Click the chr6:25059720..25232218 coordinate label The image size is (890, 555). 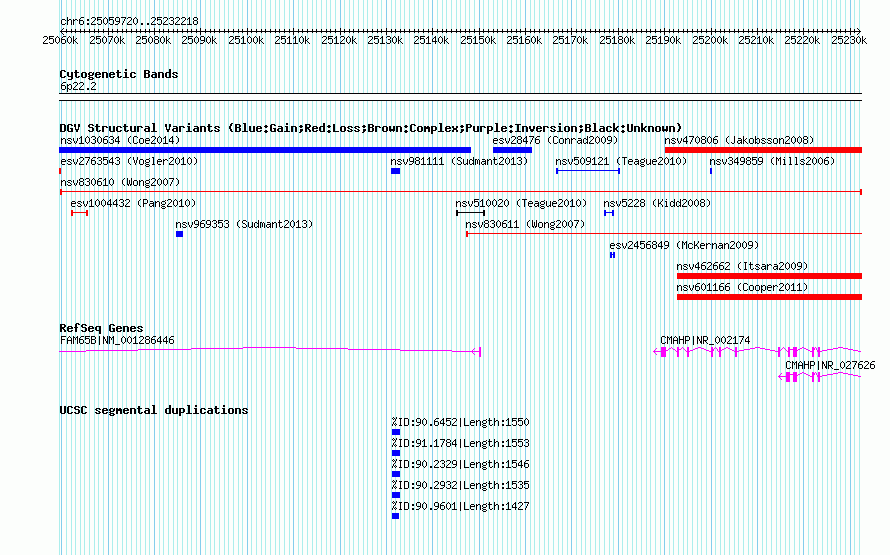129,22
